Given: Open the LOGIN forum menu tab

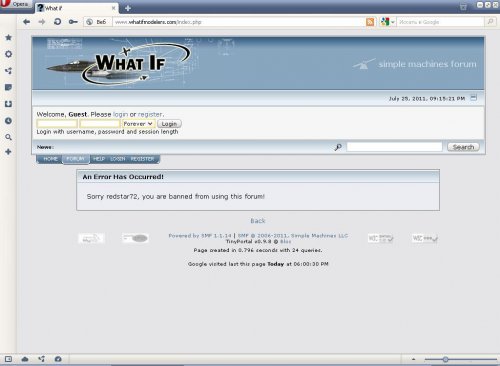Looking at the screenshot, I should 118,159.
